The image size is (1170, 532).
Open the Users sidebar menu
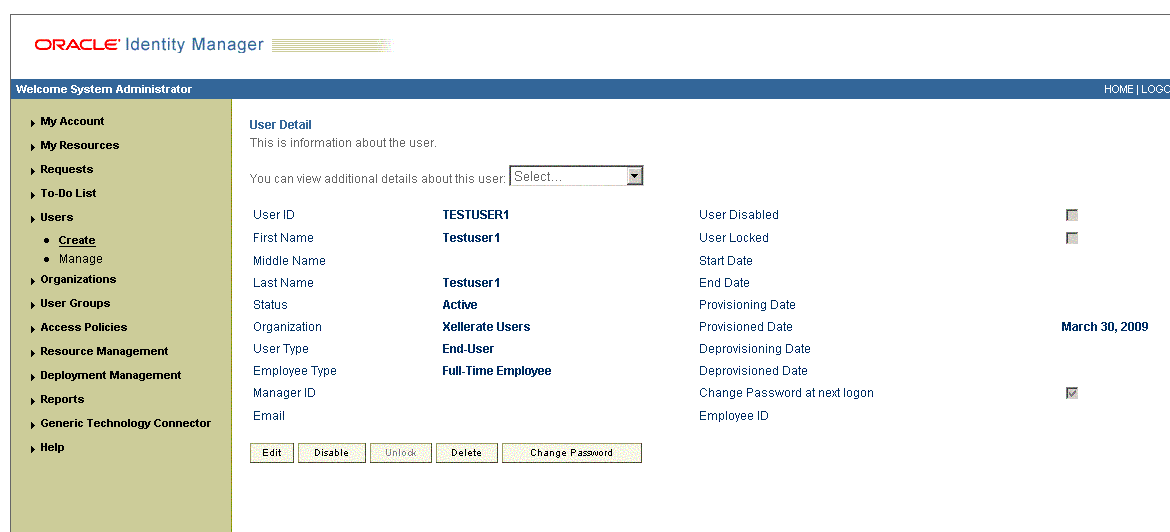coord(57,217)
